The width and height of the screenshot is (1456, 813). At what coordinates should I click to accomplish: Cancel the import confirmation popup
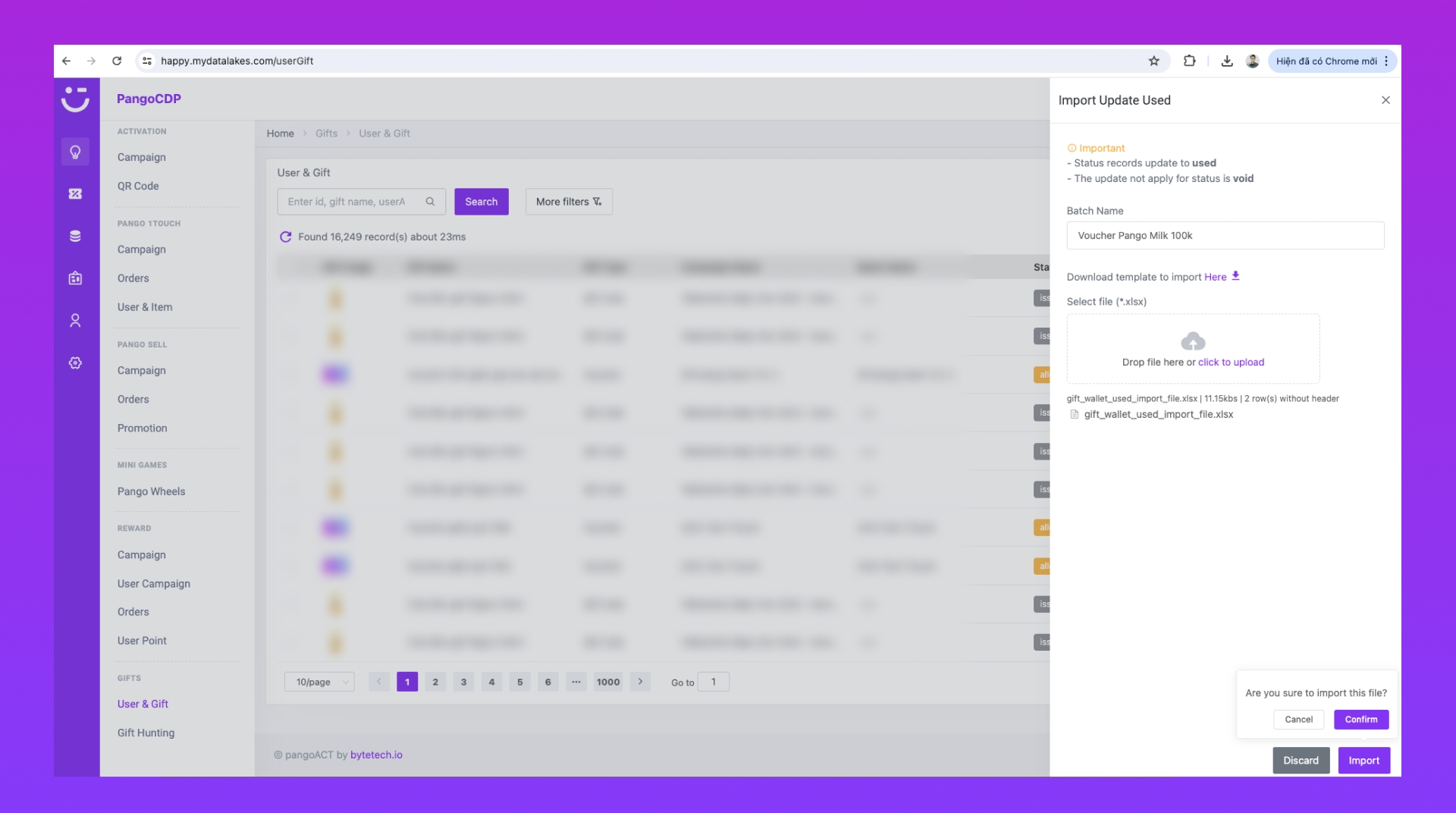[1298, 720]
